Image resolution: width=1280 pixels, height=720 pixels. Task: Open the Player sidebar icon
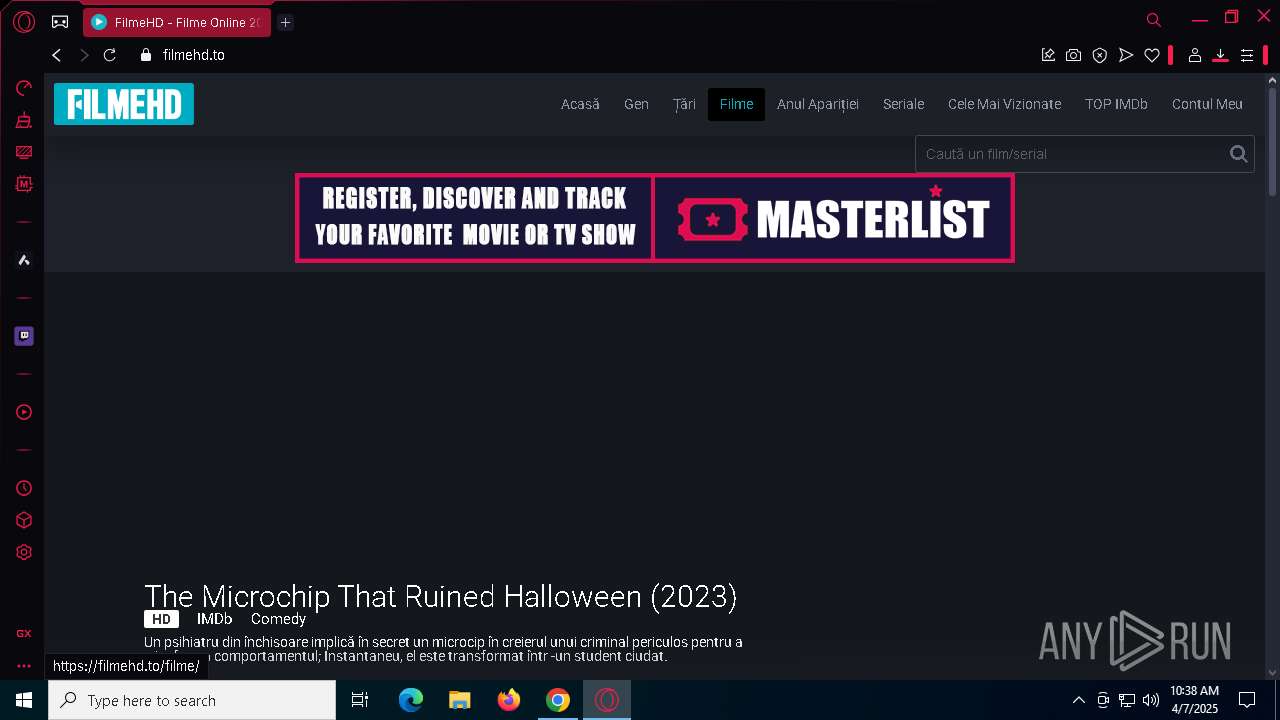[24, 412]
